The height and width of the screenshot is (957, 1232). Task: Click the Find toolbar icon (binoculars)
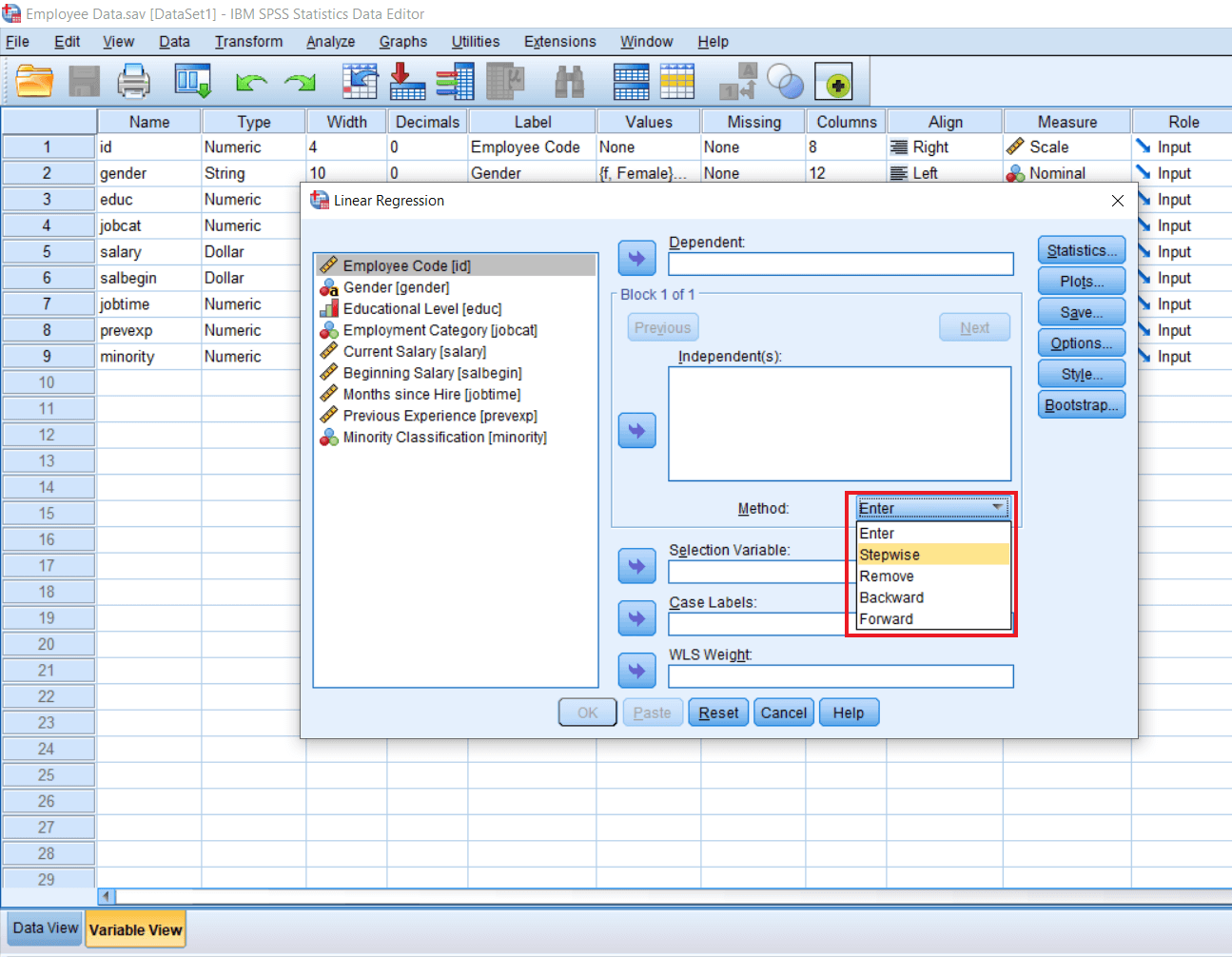coord(568,81)
